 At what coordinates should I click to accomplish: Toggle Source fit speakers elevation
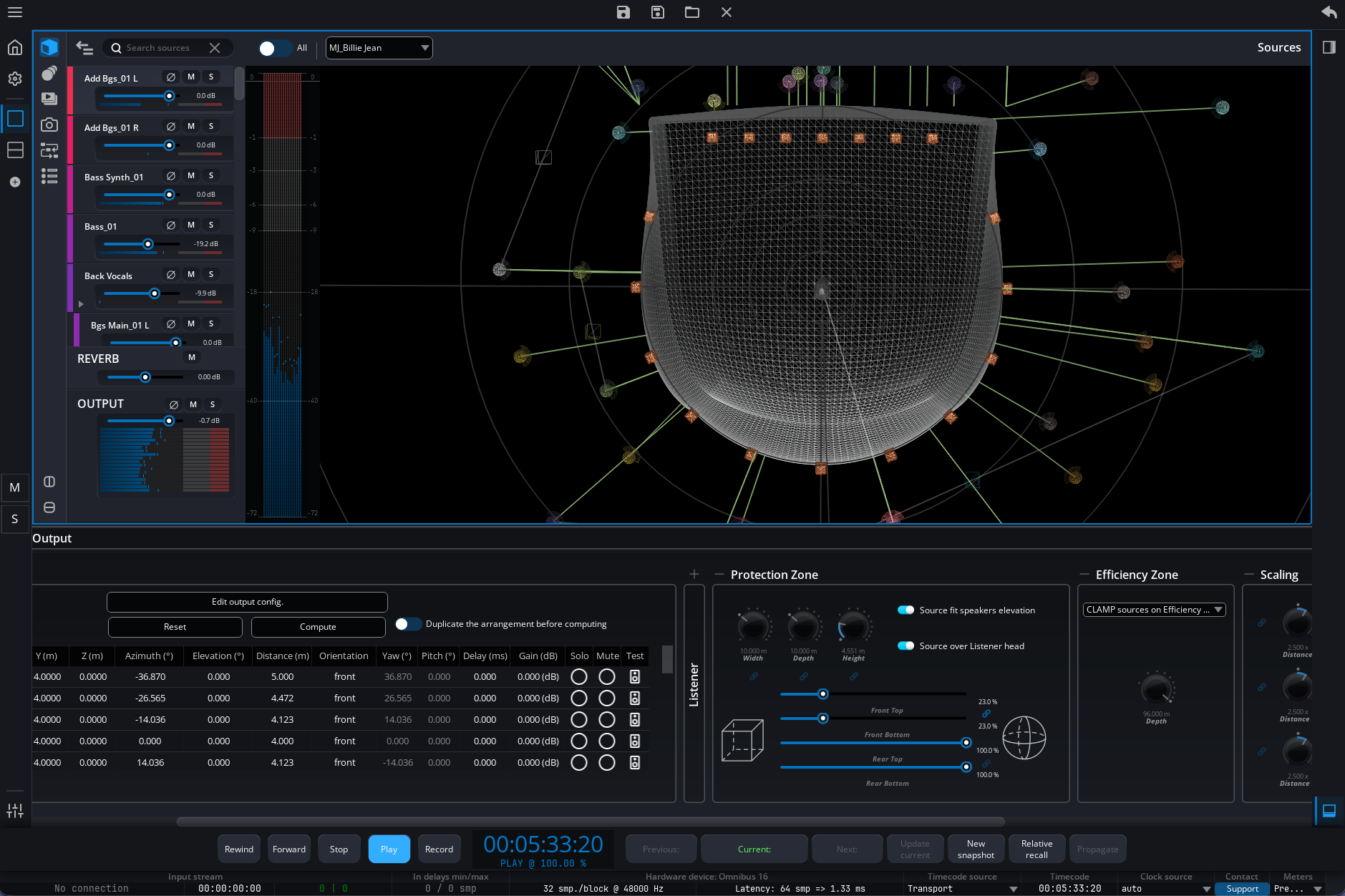pyautogui.click(x=905, y=610)
